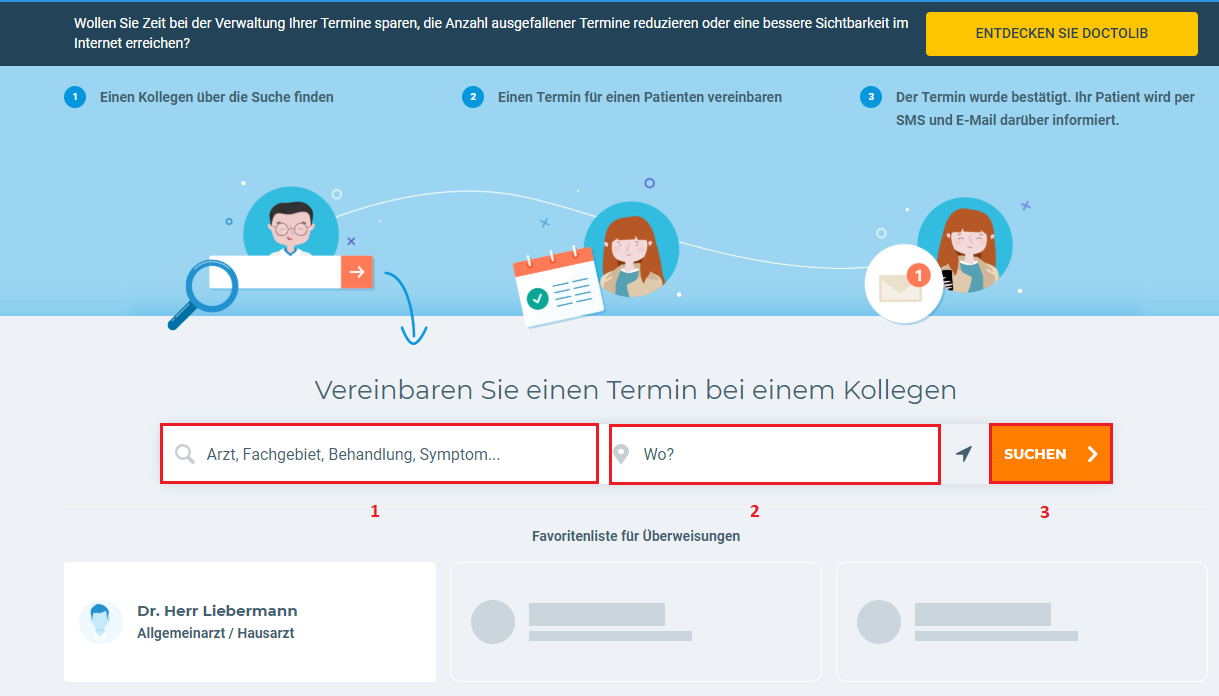Click the magnifier icon in the doctor search field

coord(185,454)
